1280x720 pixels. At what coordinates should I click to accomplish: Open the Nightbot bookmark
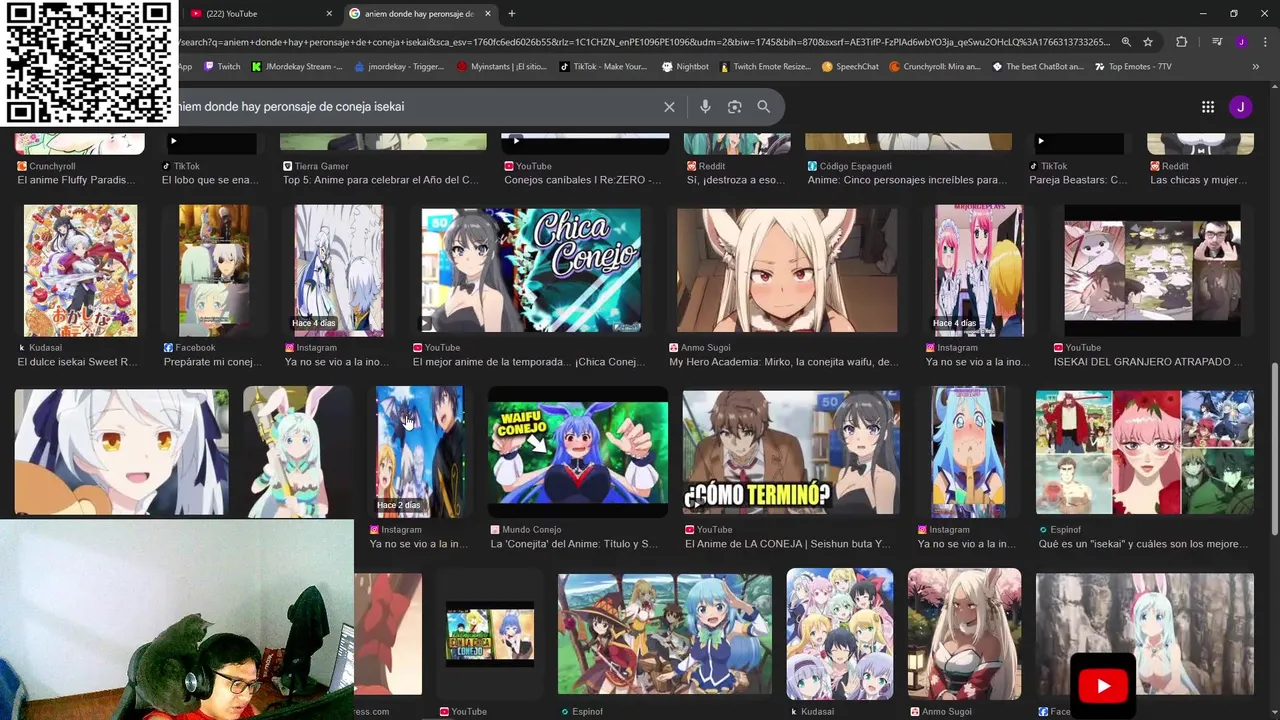[x=685, y=67]
